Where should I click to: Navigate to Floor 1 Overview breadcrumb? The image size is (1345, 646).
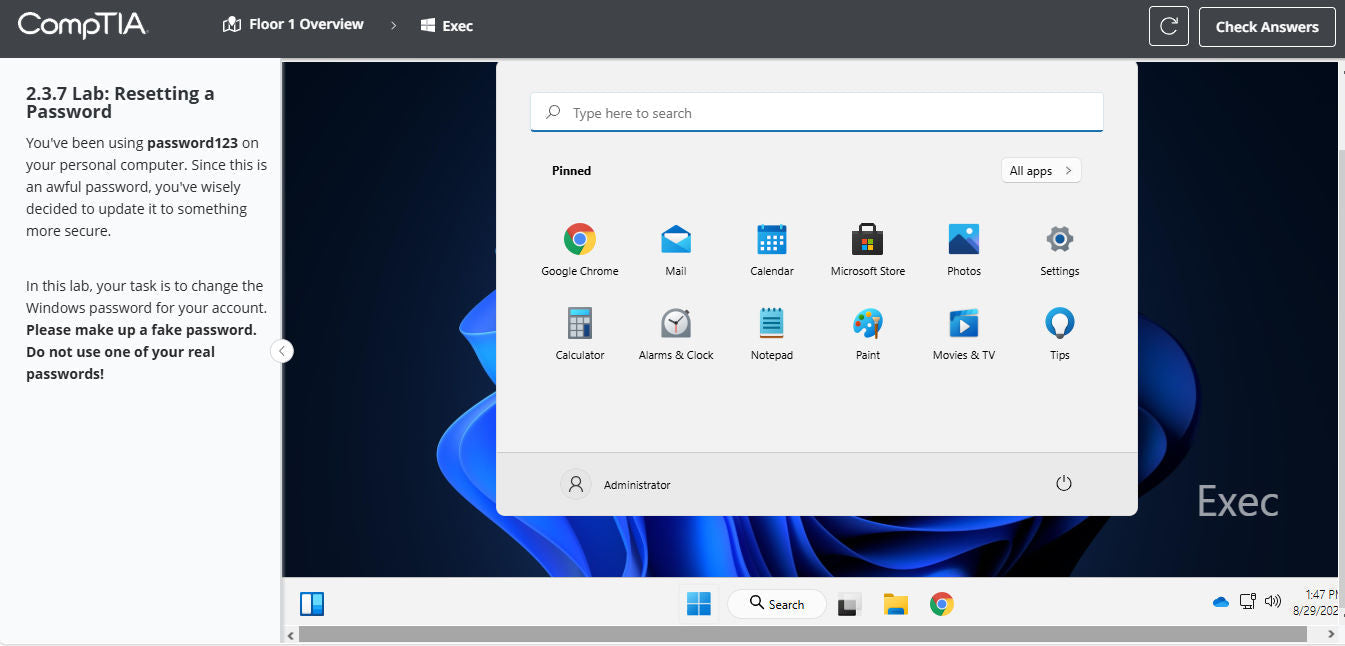click(292, 24)
